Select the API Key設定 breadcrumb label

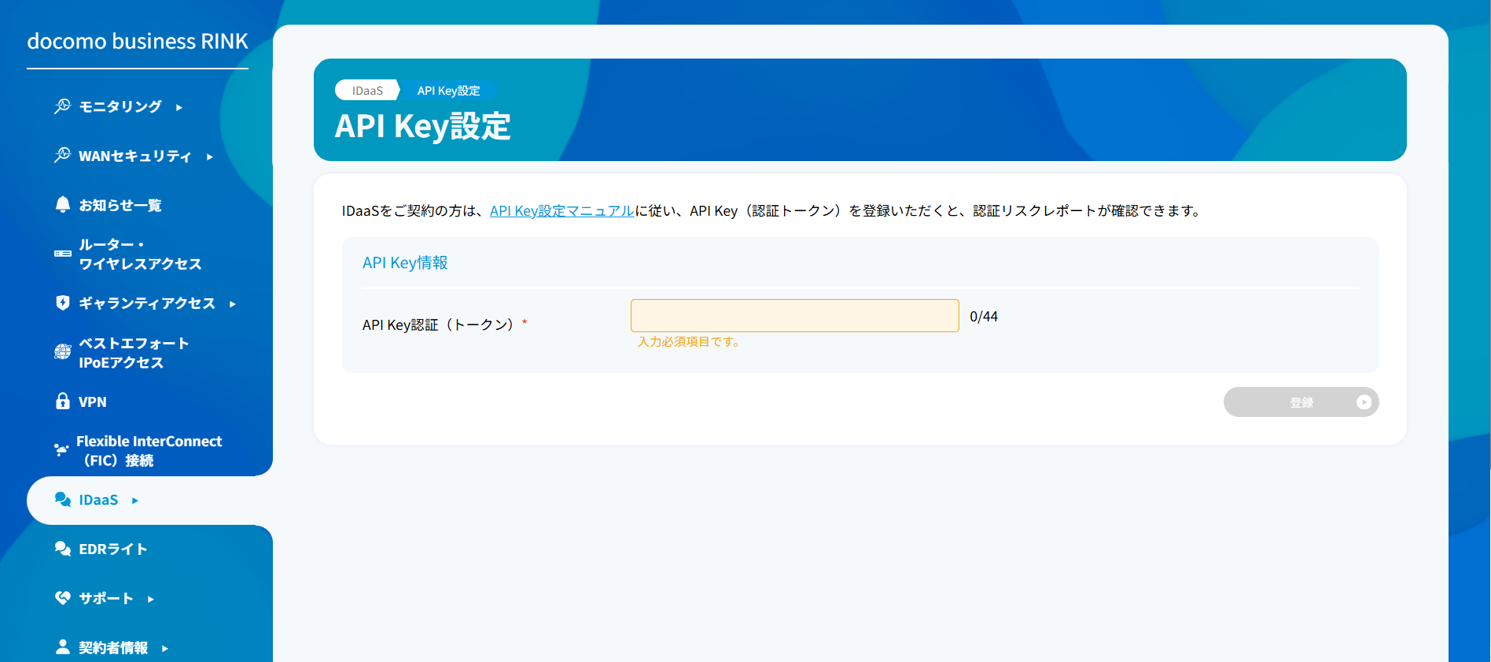[x=450, y=89]
